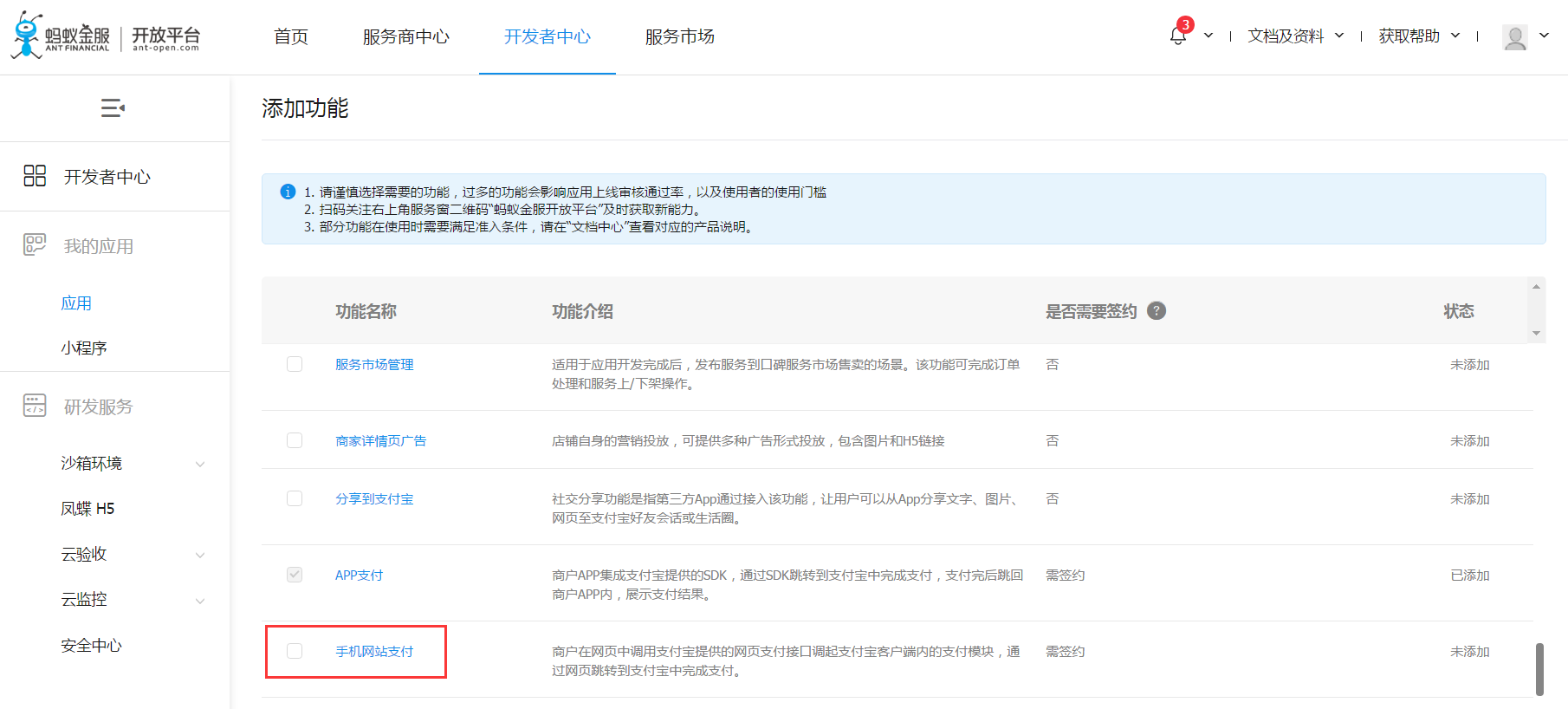Switch to the 服务市场 tab
This screenshot has width=1568, height=709.
tap(680, 36)
